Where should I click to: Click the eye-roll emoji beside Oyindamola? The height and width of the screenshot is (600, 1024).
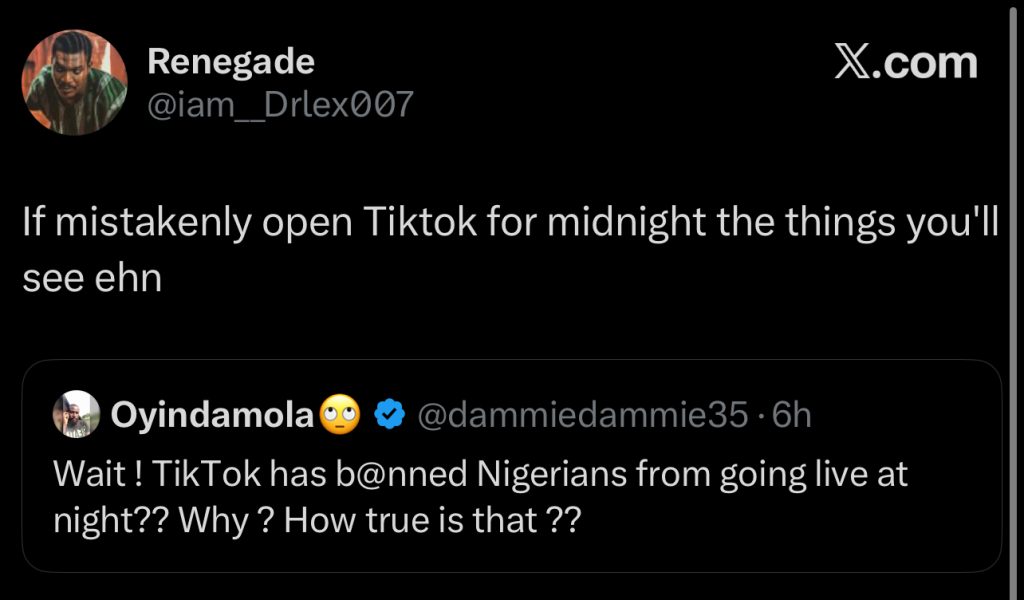340,414
